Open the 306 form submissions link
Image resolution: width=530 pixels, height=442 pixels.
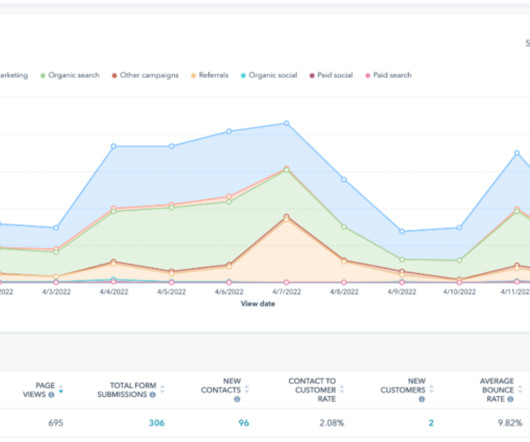(x=156, y=423)
